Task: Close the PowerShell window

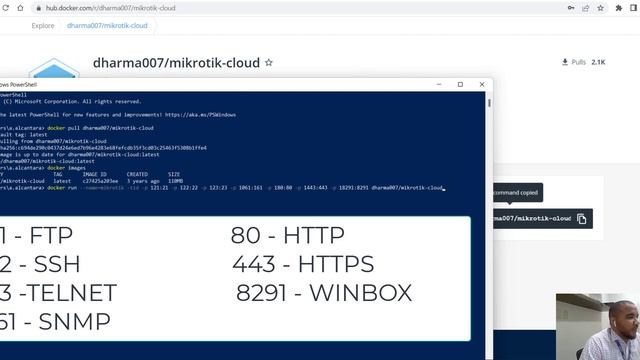Action: [x=482, y=84]
